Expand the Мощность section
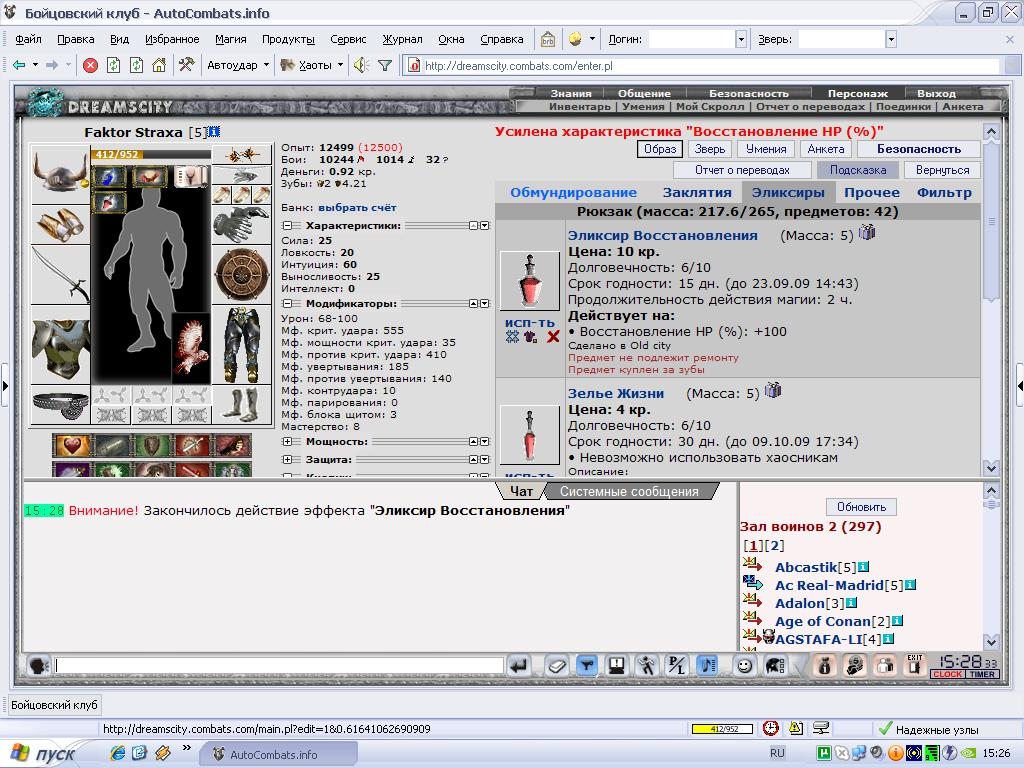Image resolution: width=1024 pixels, height=768 pixels. point(287,442)
